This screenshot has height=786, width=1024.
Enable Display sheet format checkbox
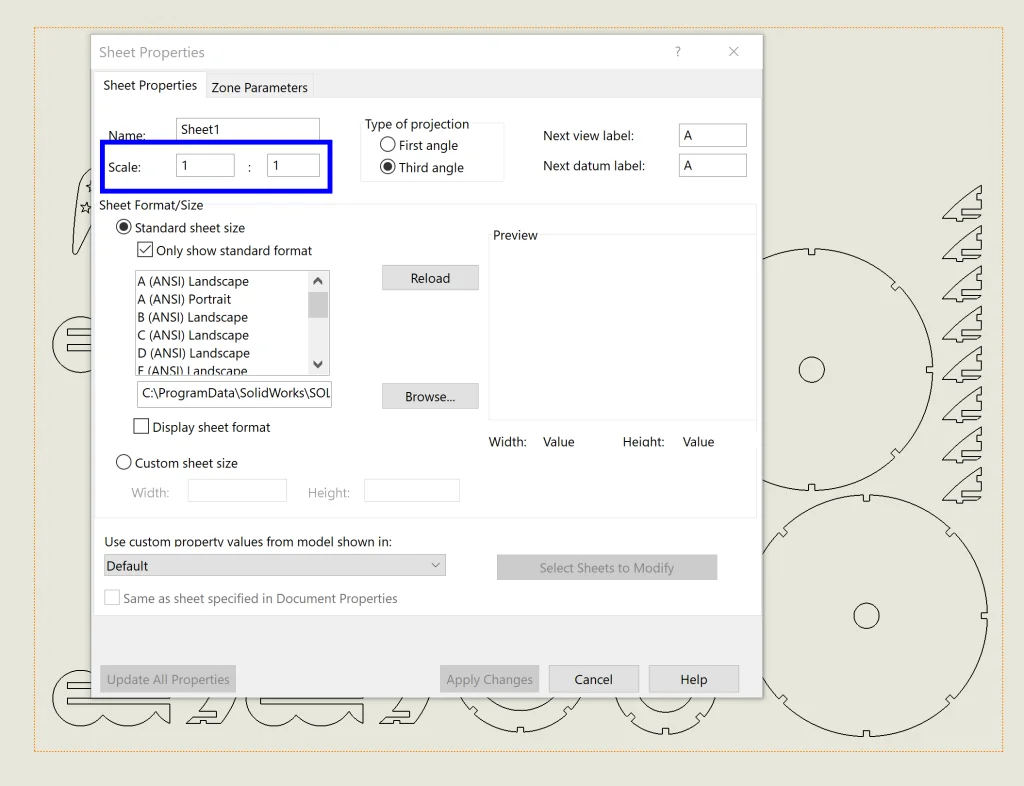tap(141, 427)
